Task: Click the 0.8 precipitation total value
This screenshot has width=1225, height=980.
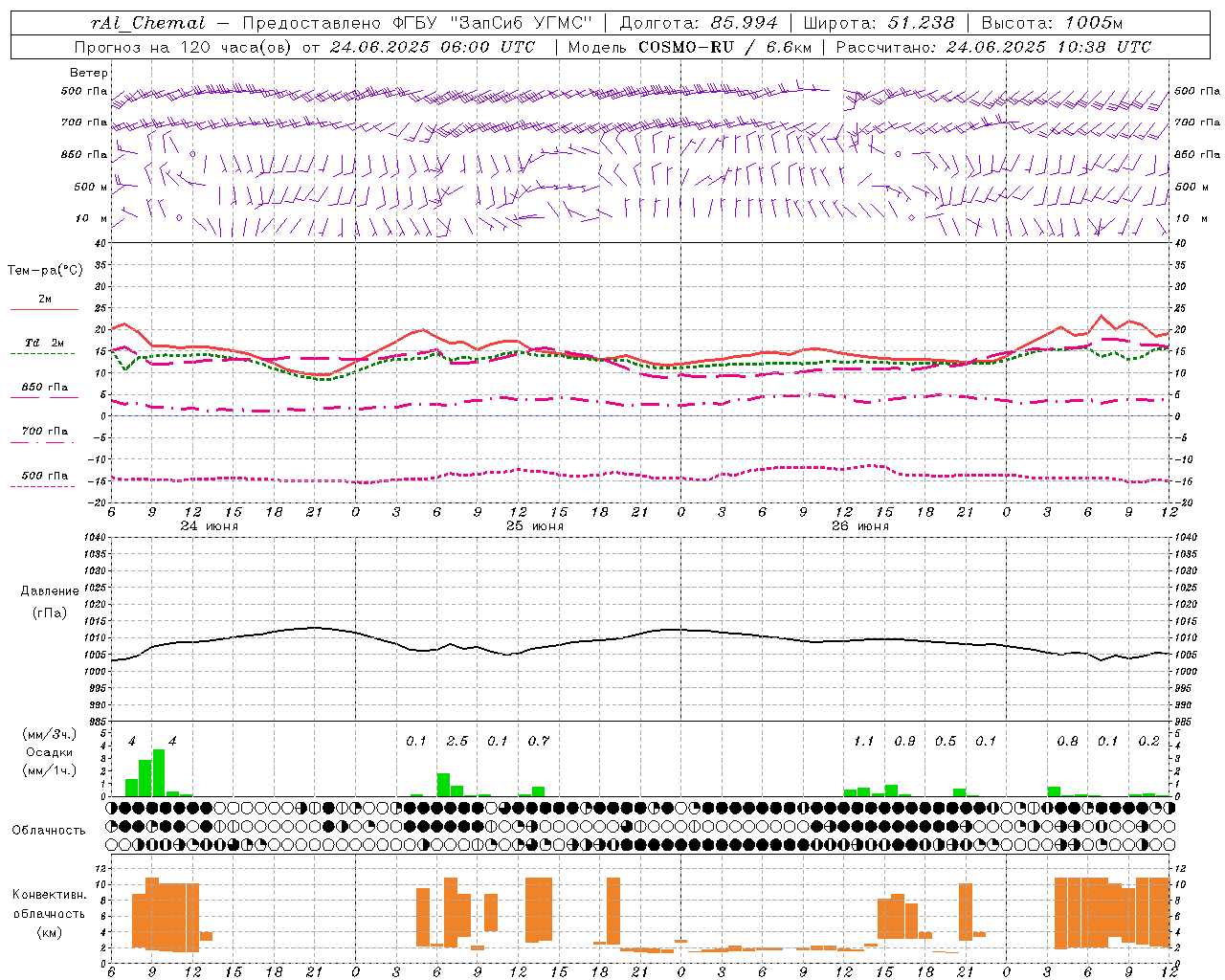Action: (x=1067, y=742)
